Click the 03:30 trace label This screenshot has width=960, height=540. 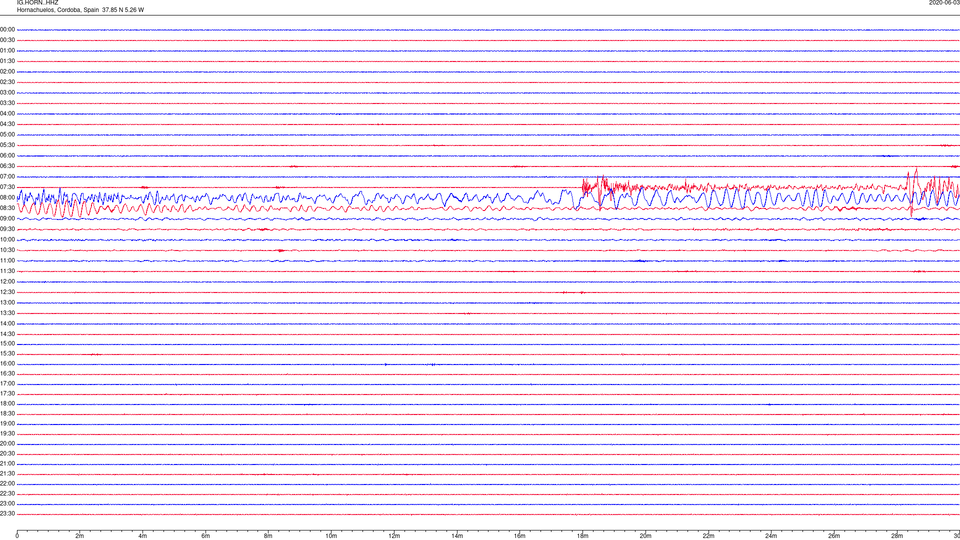click(x=7, y=103)
